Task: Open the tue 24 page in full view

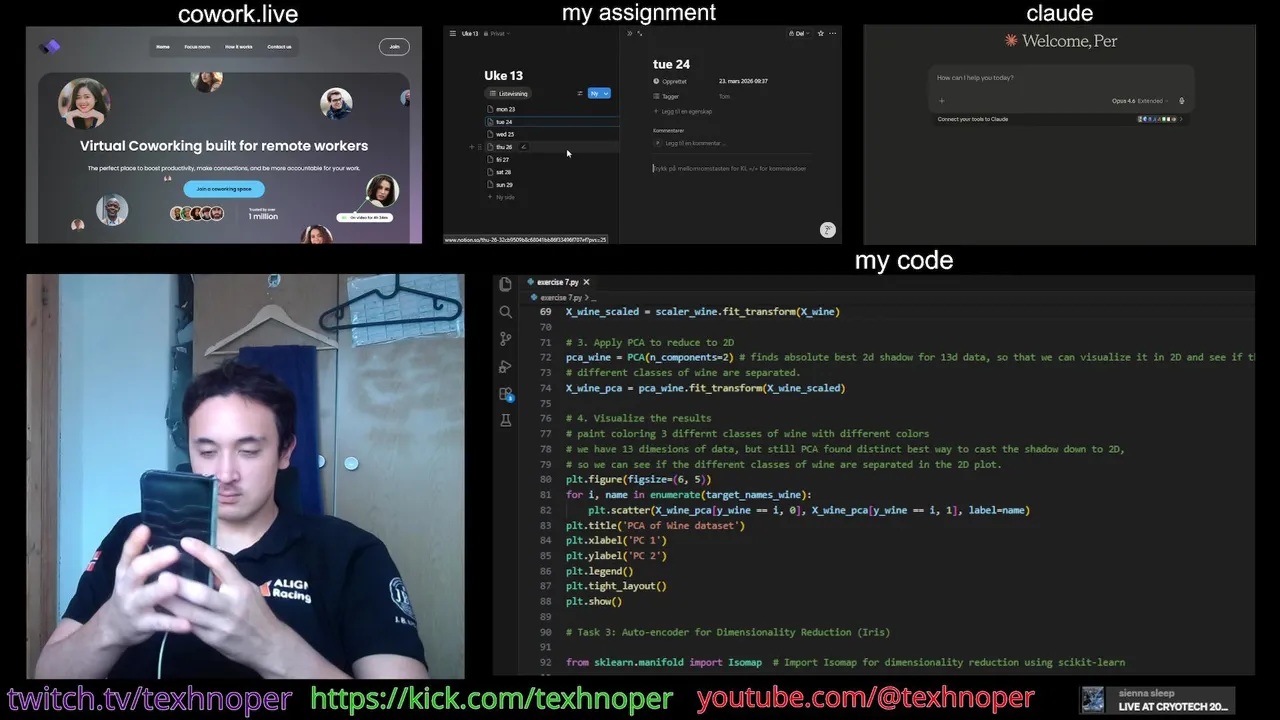Action: [640, 33]
